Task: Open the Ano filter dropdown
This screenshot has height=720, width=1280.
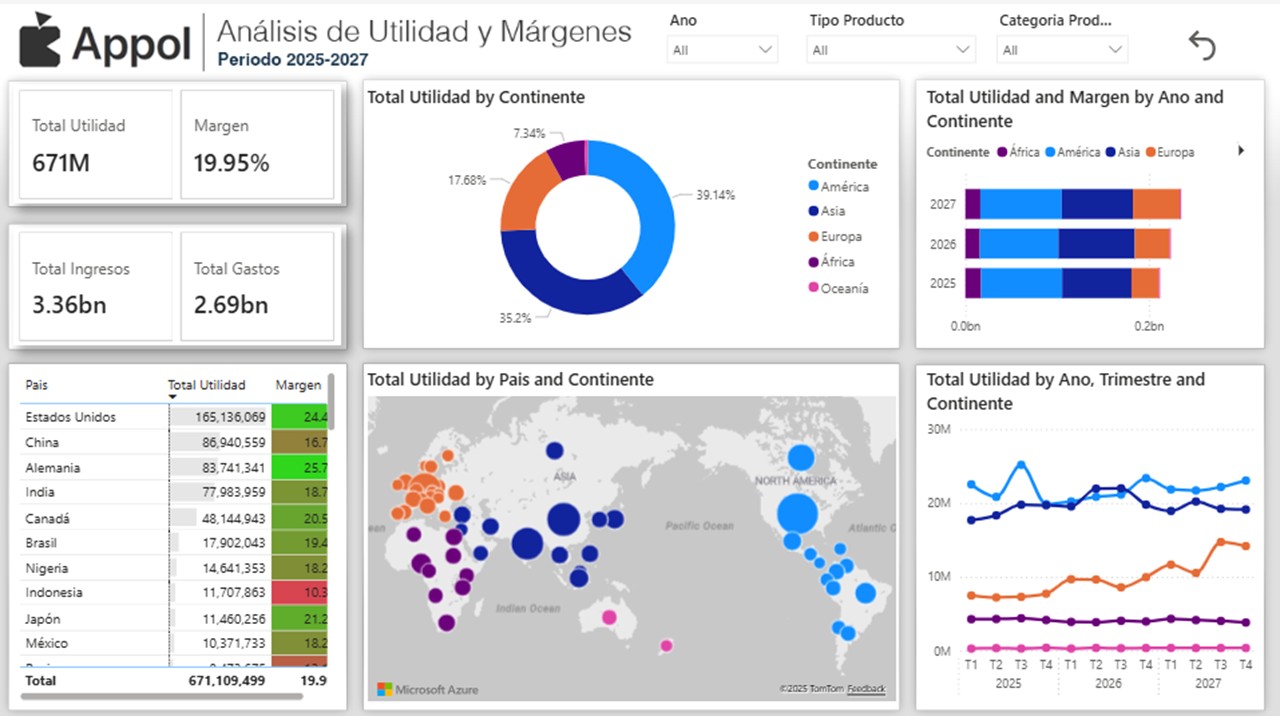Action: [766, 48]
